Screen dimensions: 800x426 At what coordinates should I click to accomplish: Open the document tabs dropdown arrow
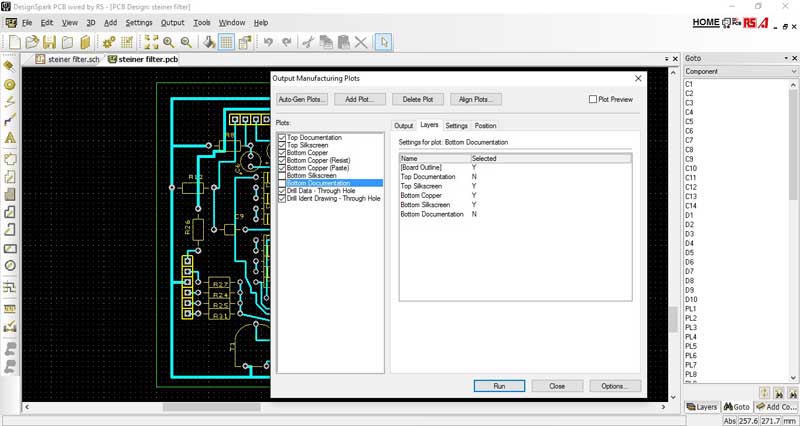pos(667,59)
